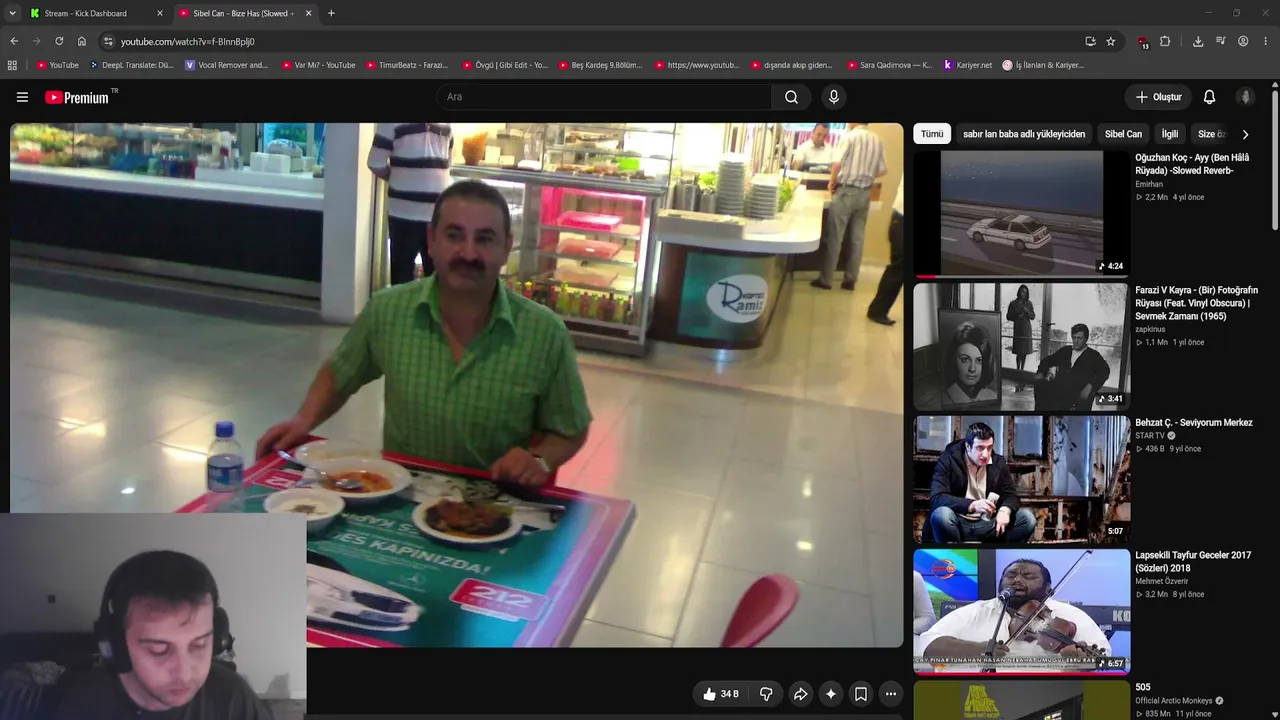Viewport: 1280px width, 720px height.
Task: Open the YouTube account avatar menu
Action: pos(1245,97)
